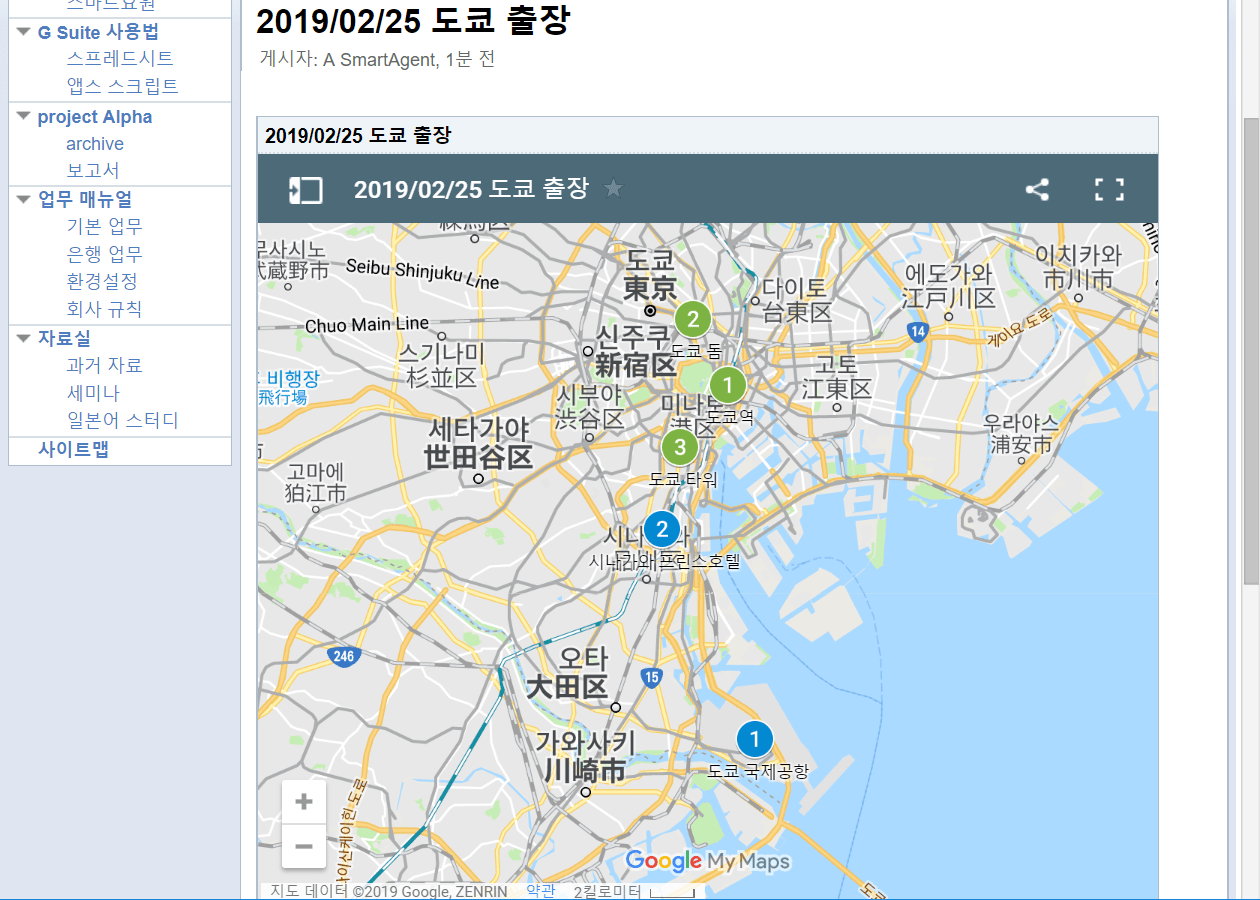Open the map in fullscreen view
Viewport: 1260px width, 900px height.
pos(1109,189)
